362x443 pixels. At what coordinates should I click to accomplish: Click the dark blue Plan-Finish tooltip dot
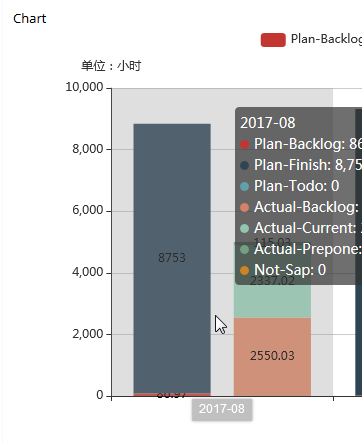coord(245,165)
